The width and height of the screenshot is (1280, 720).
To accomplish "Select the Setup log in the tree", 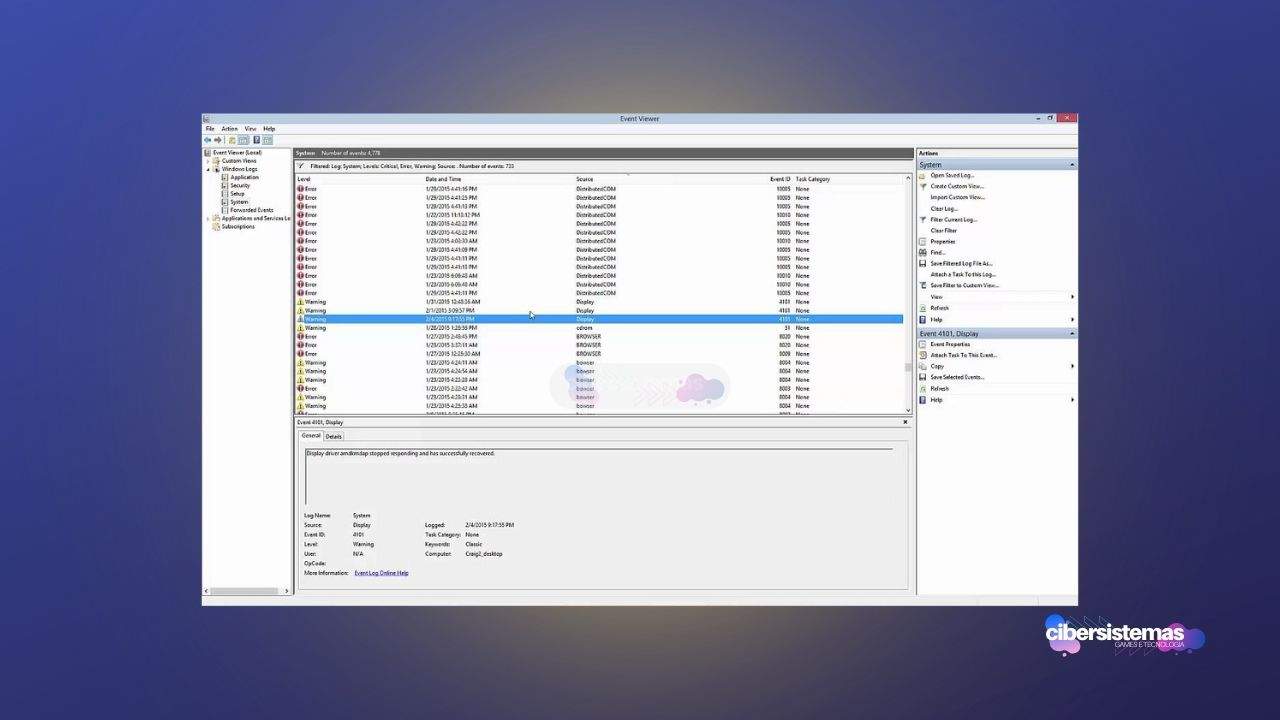I will pos(237,193).
